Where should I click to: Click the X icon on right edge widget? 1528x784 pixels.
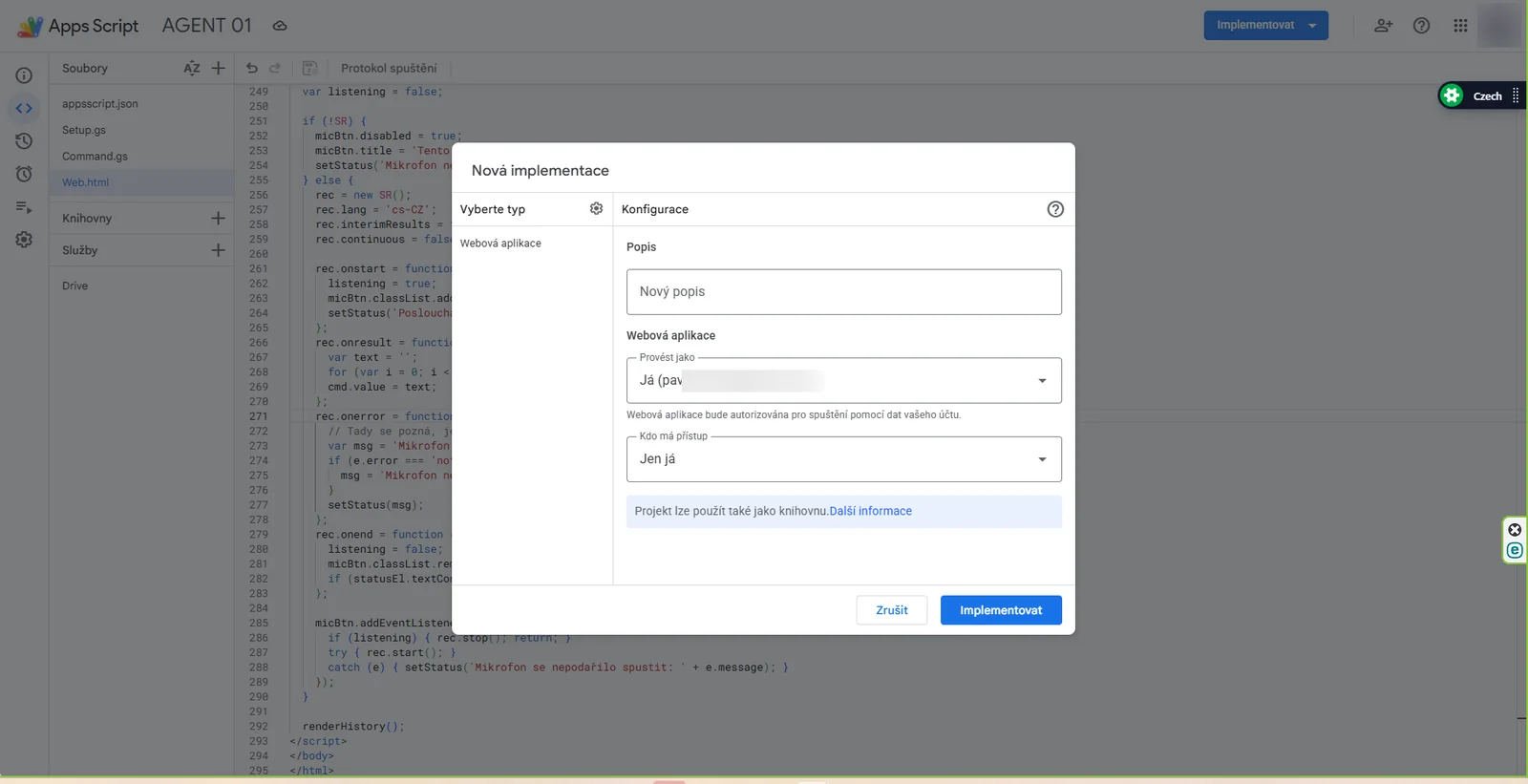pyautogui.click(x=1515, y=530)
